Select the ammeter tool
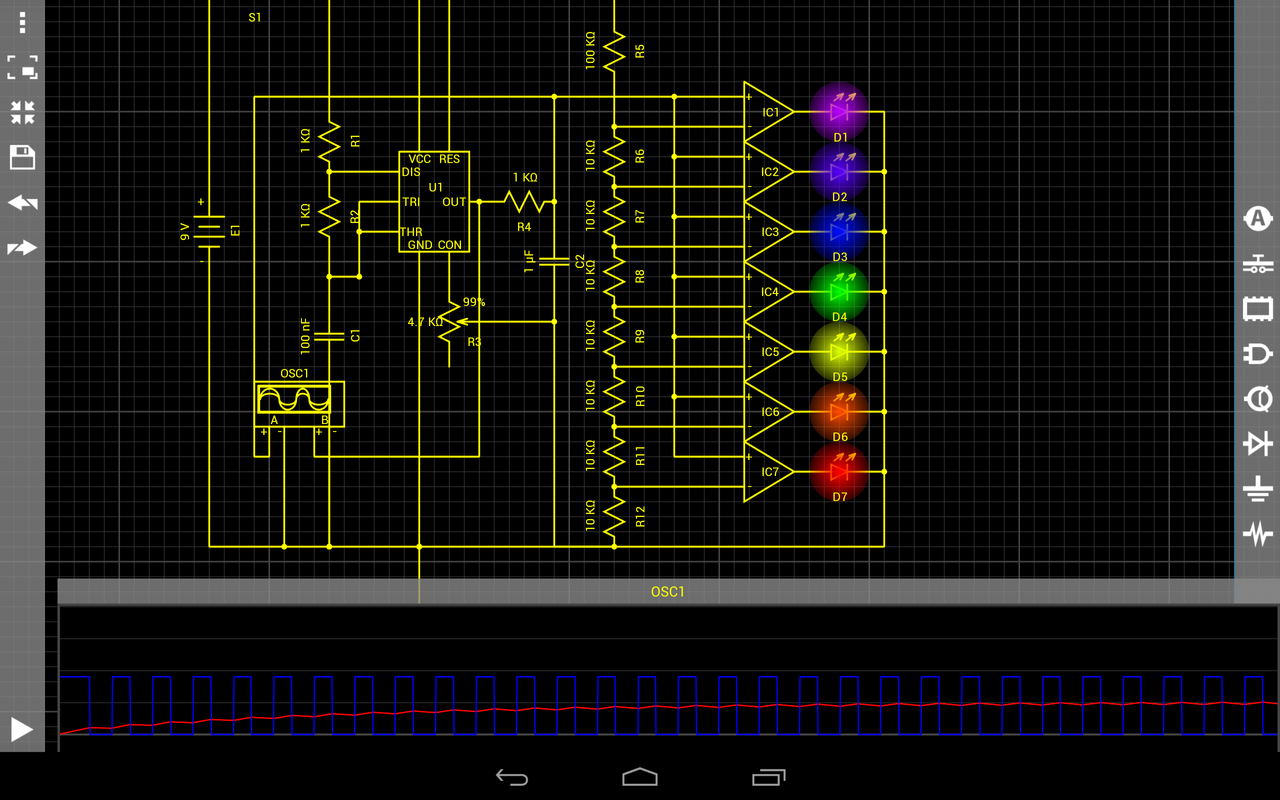 [x=1258, y=219]
